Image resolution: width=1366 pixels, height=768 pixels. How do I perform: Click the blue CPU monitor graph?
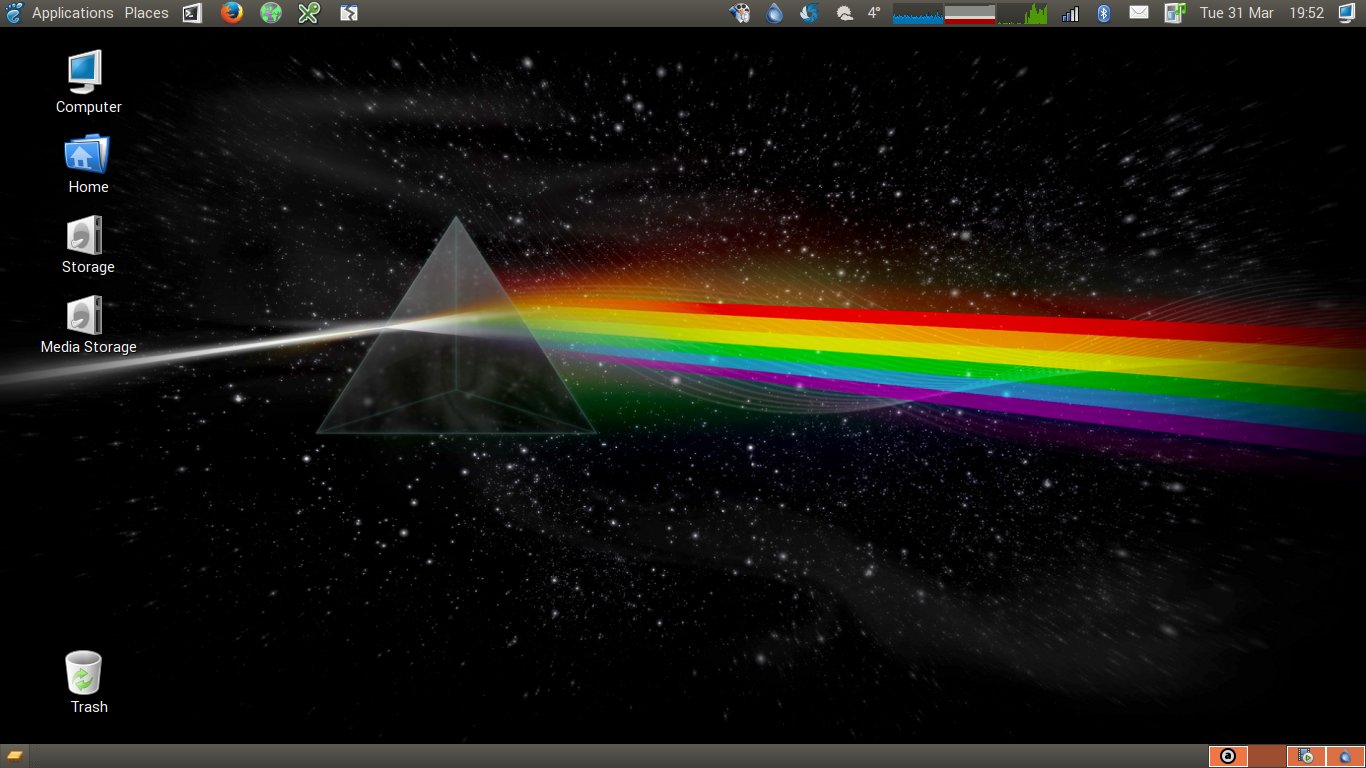[918, 13]
